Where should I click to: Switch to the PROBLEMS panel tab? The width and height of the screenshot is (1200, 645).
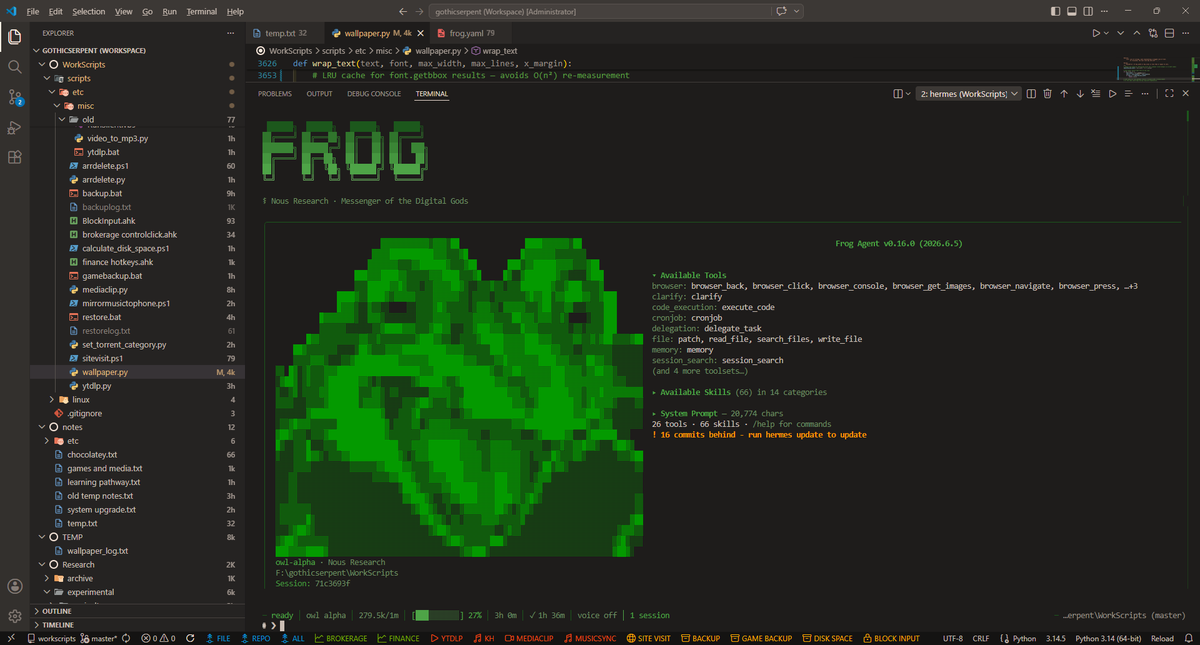(275, 94)
